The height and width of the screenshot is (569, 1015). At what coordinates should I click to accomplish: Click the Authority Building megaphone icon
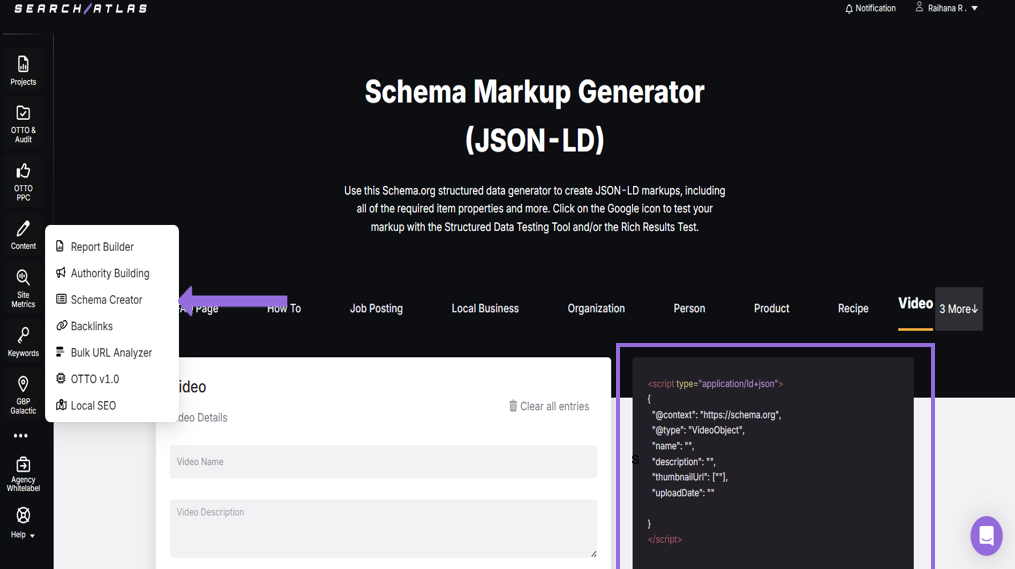[x=61, y=273]
